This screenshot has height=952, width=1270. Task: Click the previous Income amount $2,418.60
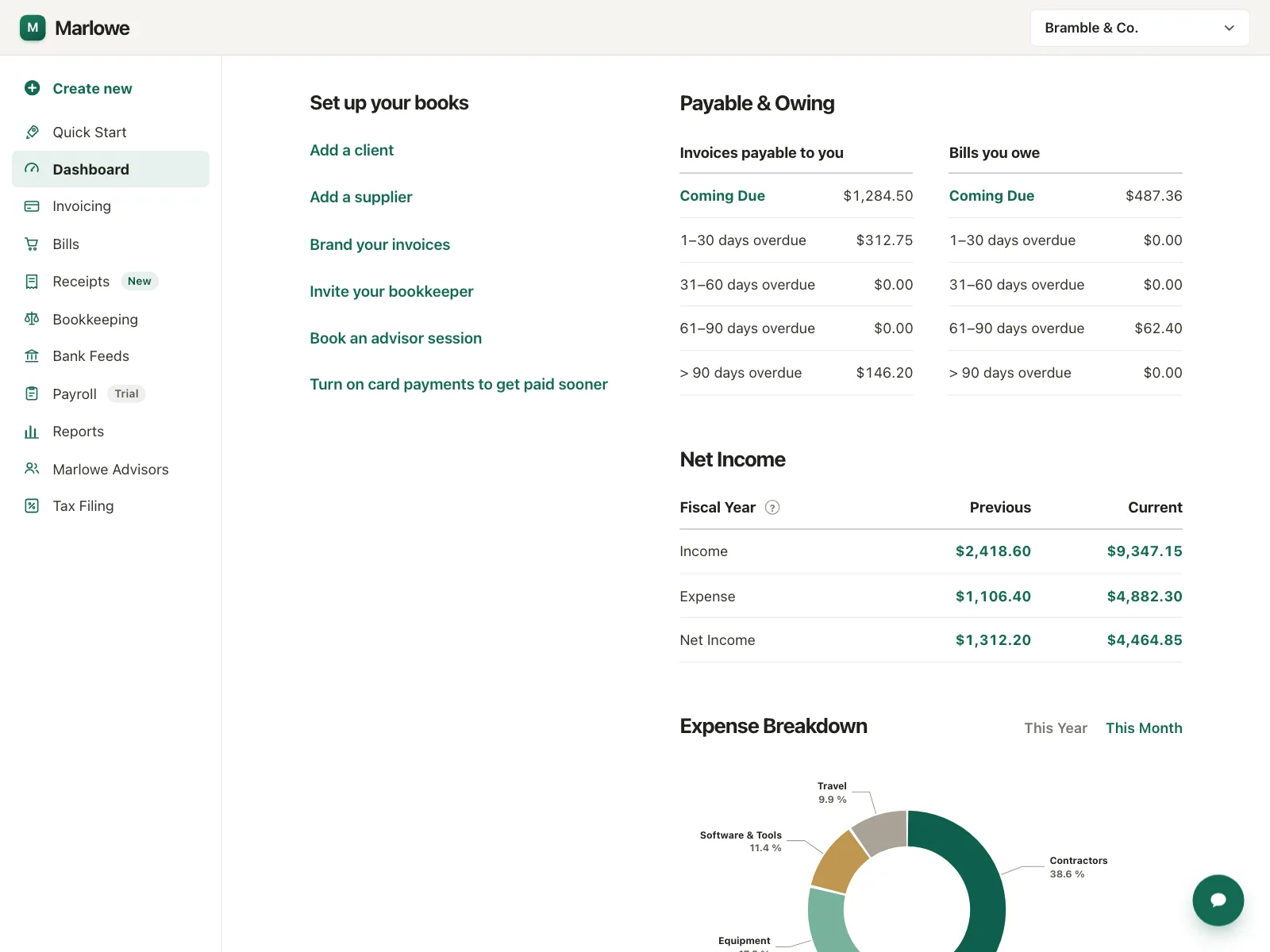coord(993,551)
